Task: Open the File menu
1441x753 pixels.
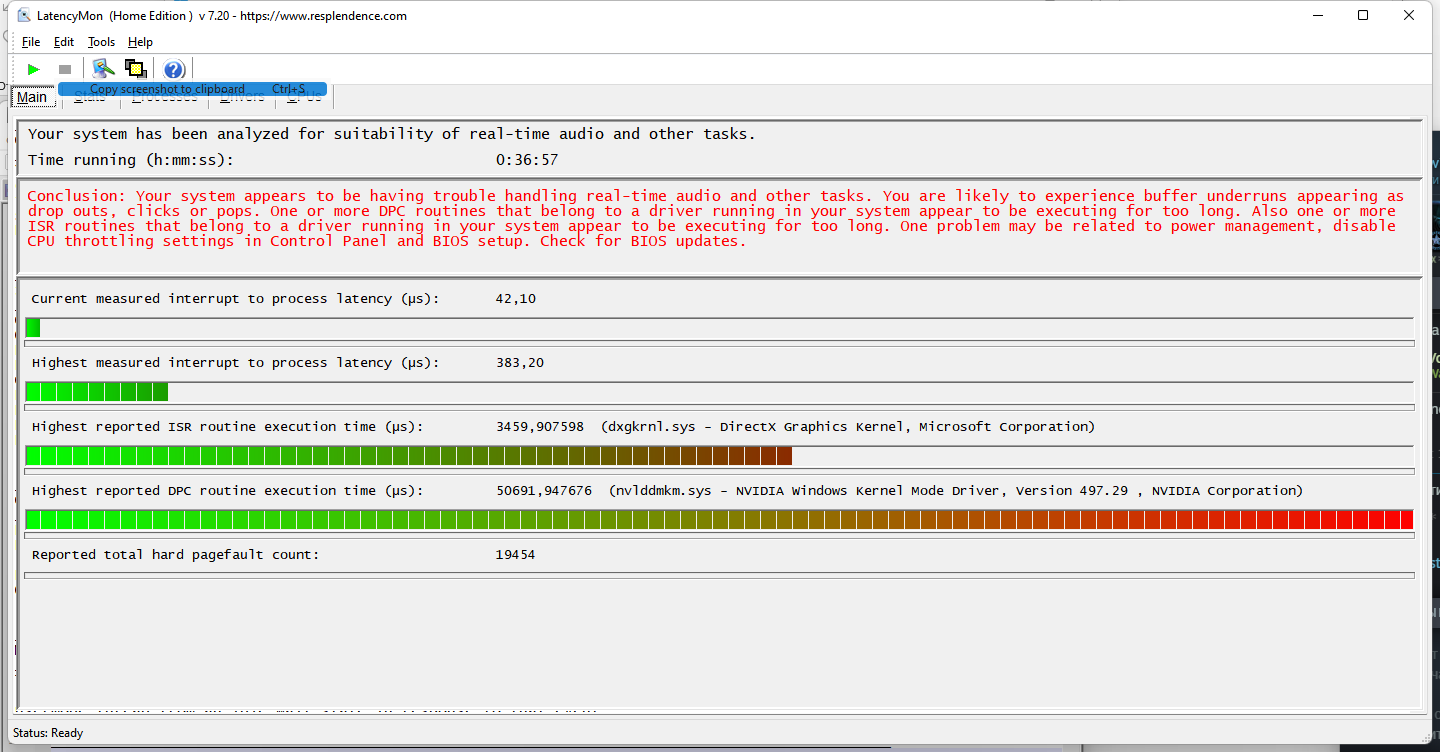Action: click(x=31, y=42)
